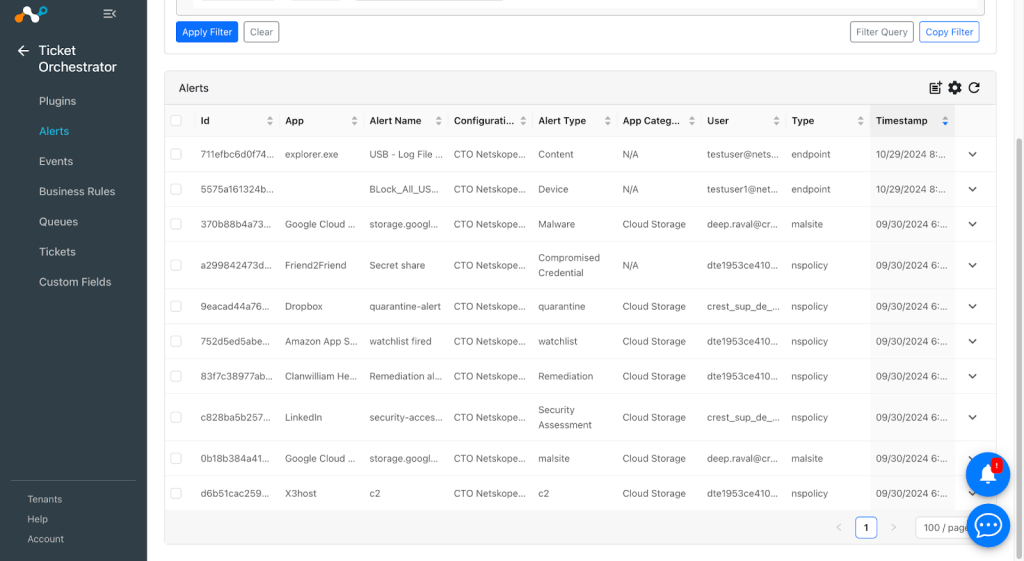Expand the Clanwilliam Remediation alert
Image resolution: width=1024 pixels, height=561 pixels.
click(x=972, y=376)
